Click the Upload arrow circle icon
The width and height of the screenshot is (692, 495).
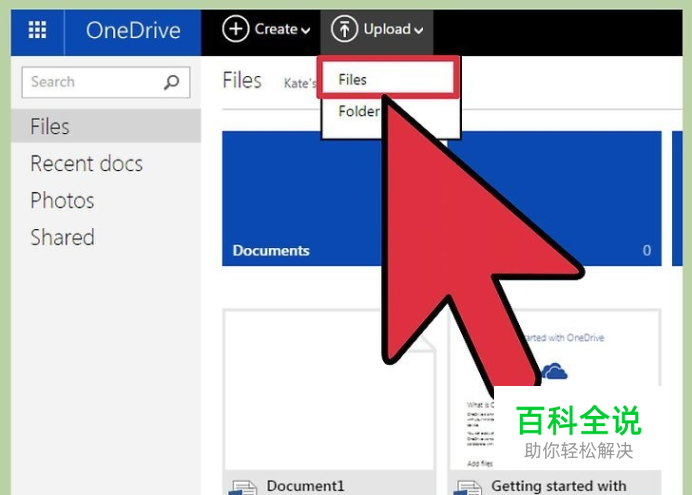point(344,29)
